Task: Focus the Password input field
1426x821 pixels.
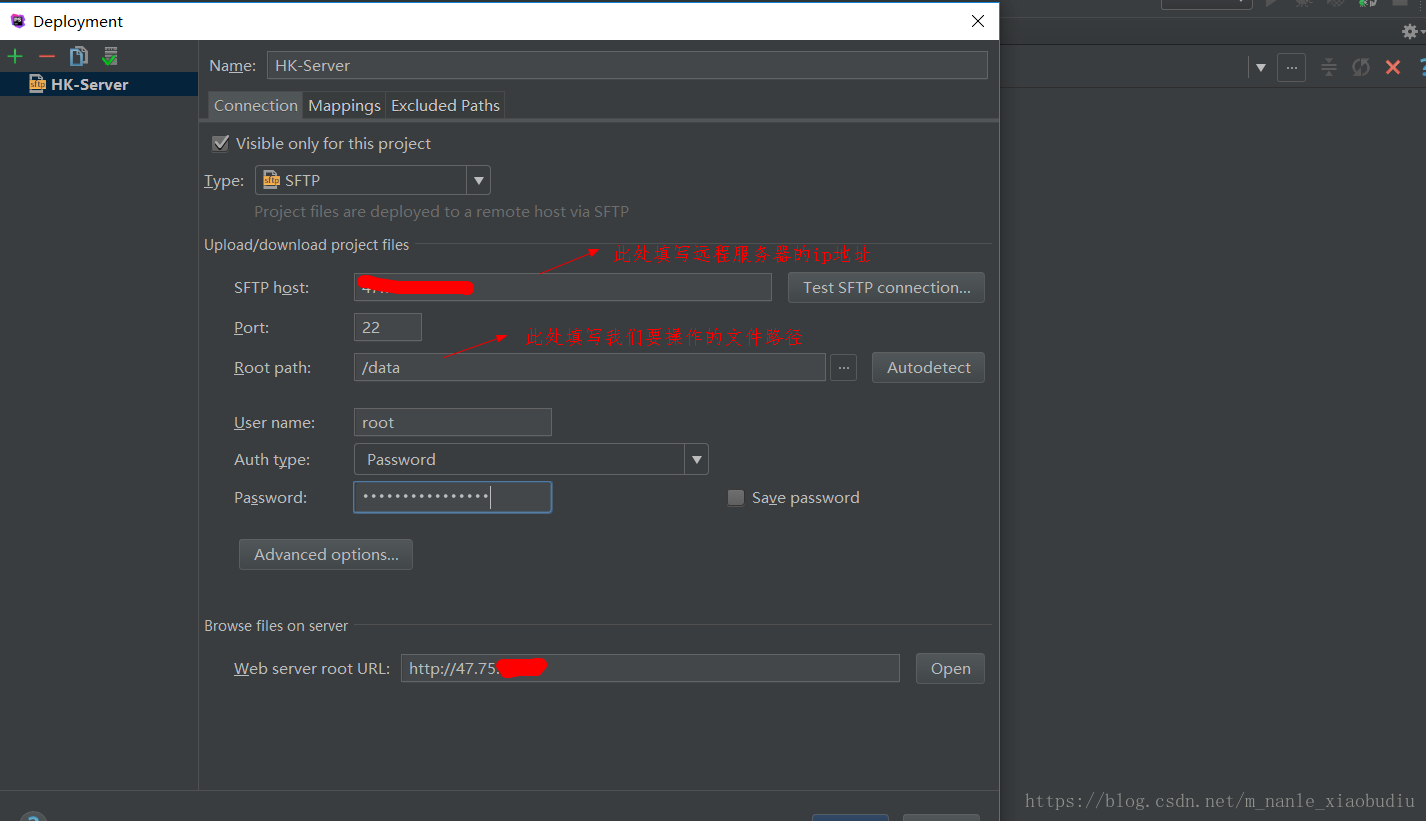Action: point(453,497)
